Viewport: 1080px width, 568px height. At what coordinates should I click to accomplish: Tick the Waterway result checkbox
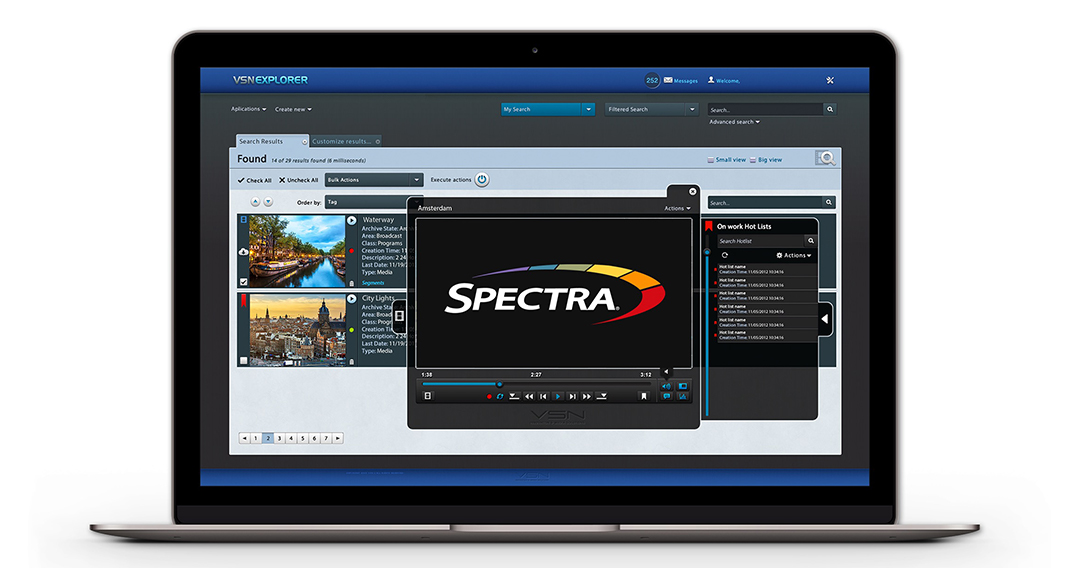click(243, 282)
